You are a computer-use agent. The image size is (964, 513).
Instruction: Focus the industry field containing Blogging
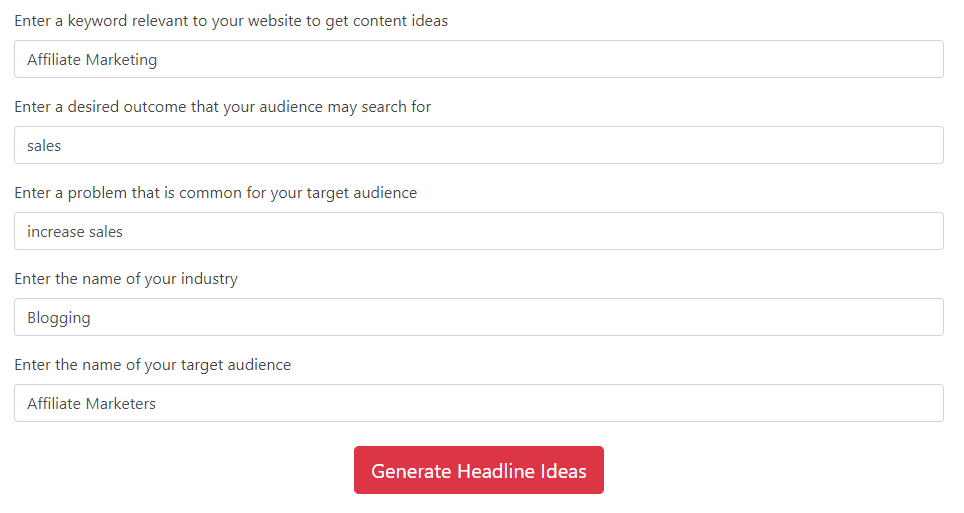(478, 317)
